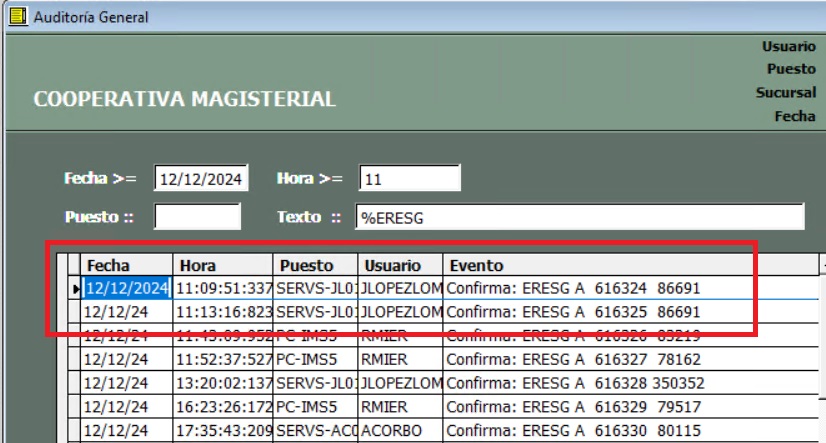This screenshot has height=443, width=826.
Task: Click the Auditoría General window icon
Action: coord(17,17)
